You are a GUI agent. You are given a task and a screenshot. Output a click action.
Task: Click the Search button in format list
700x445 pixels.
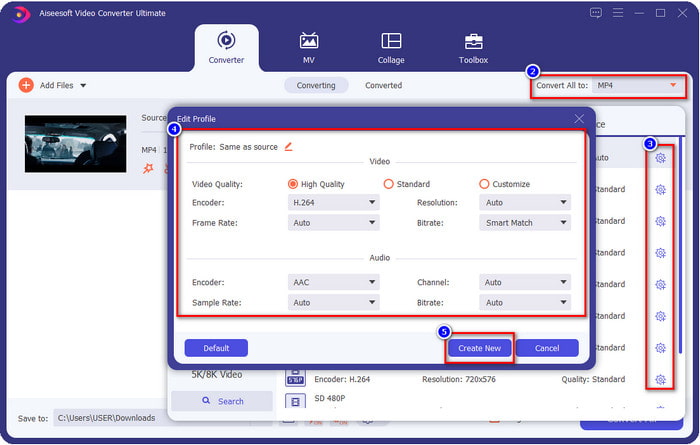pyautogui.click(x=222, y=401)
